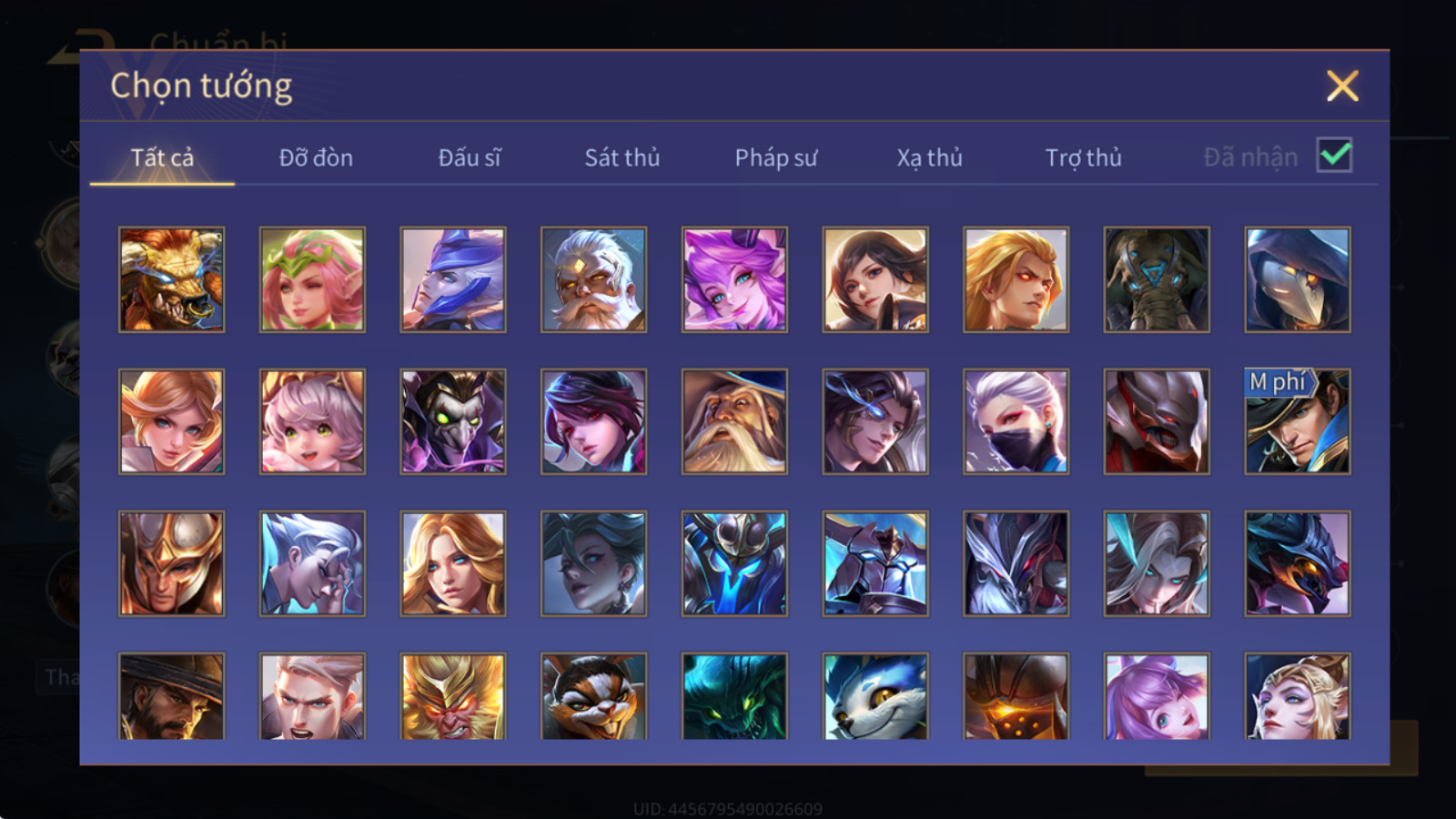
Task: Select the hooded plague-mask hero portrait
Action: (x=1298, y=279)
